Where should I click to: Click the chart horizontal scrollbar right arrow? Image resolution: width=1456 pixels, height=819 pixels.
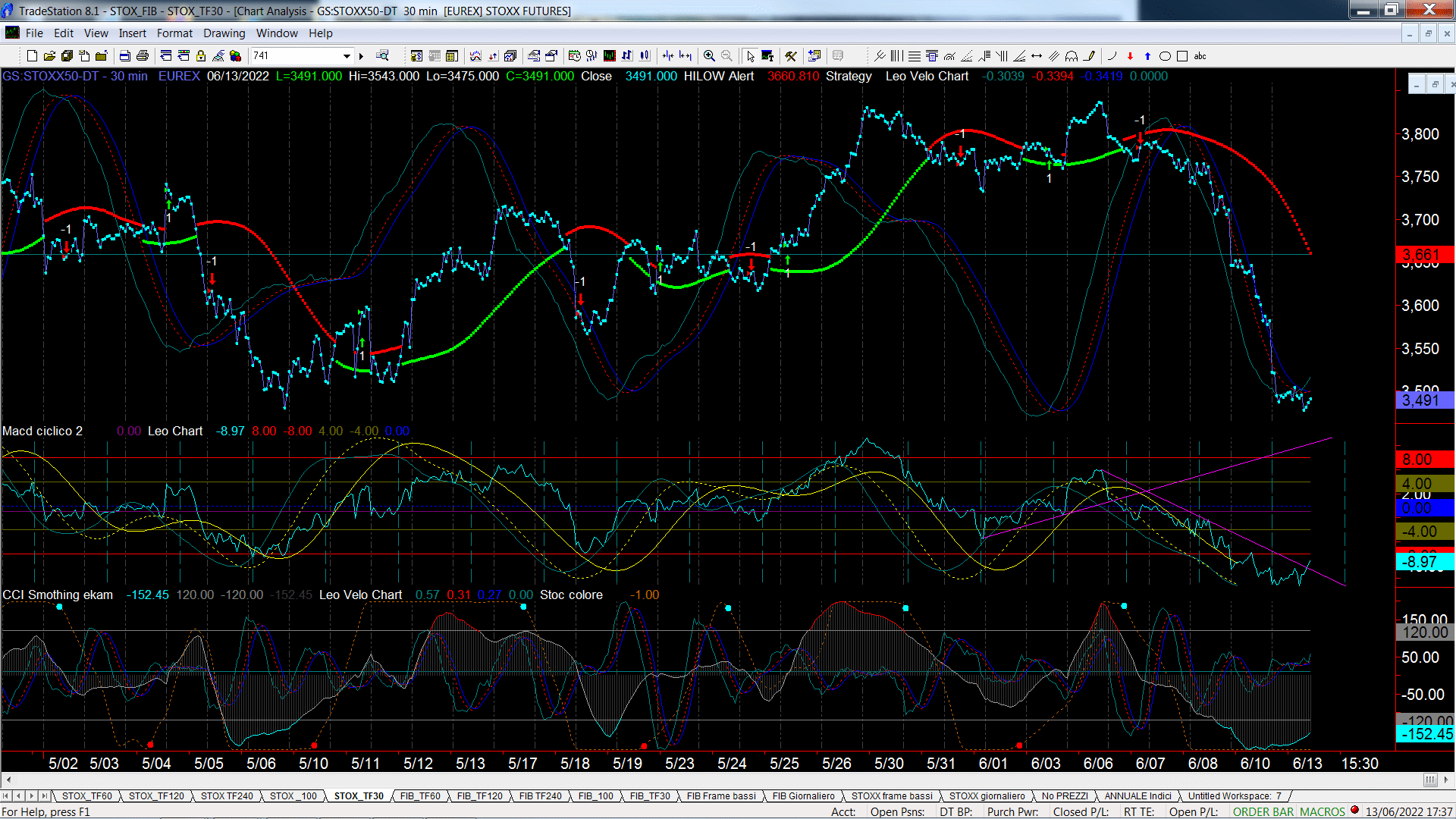(1446, 780)
